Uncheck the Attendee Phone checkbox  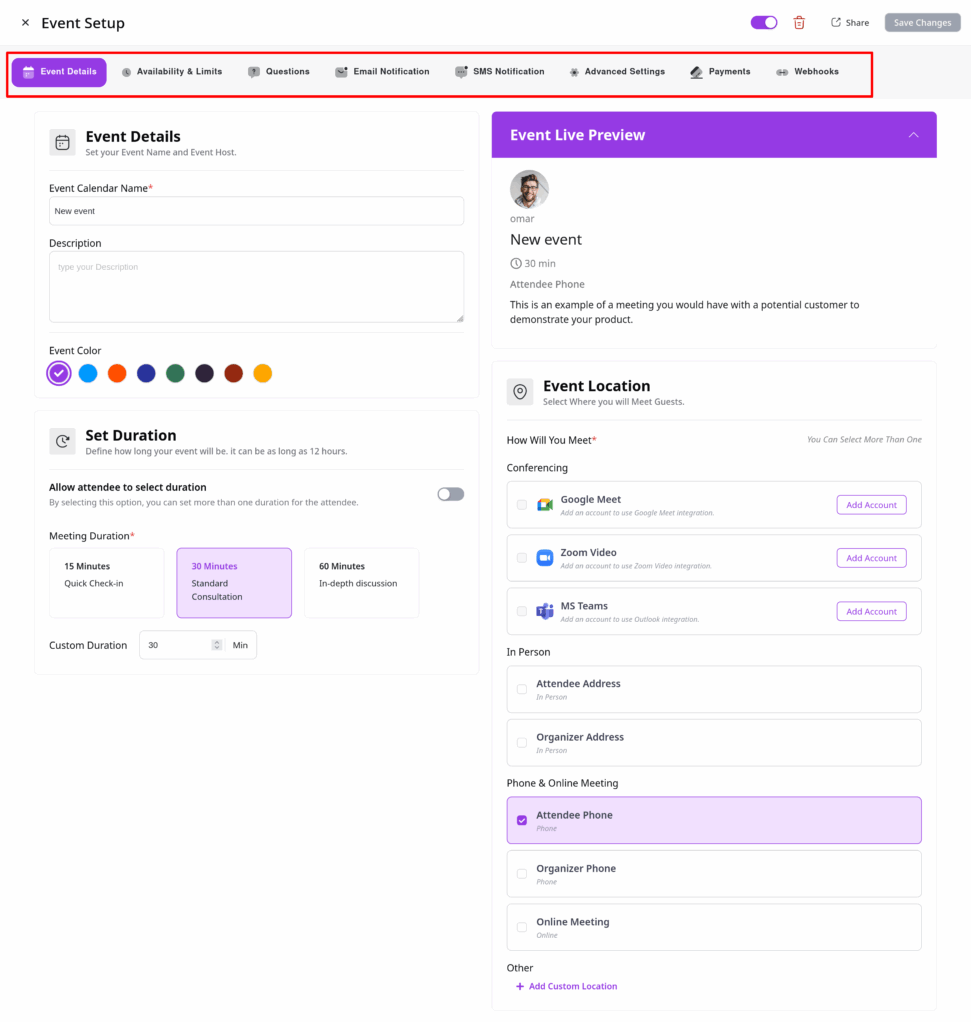pos(522,820)
